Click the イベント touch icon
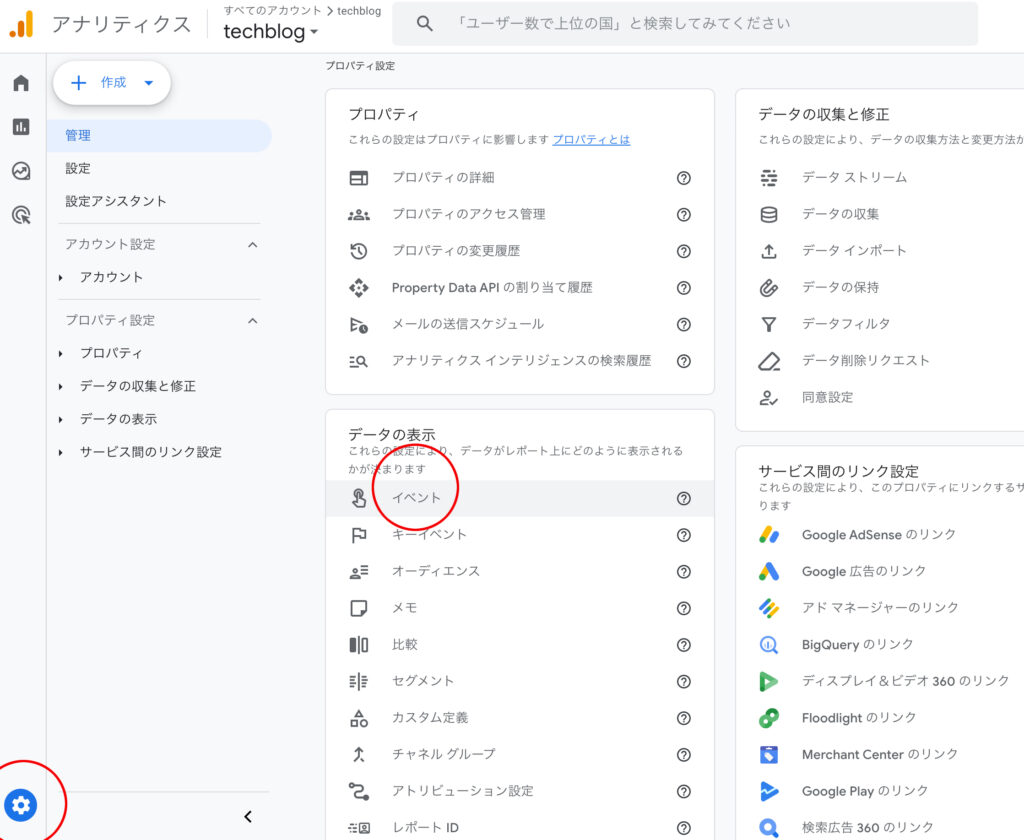Image resolution: width=1024 pixels, height=840 pixels. tap(359, 498)
